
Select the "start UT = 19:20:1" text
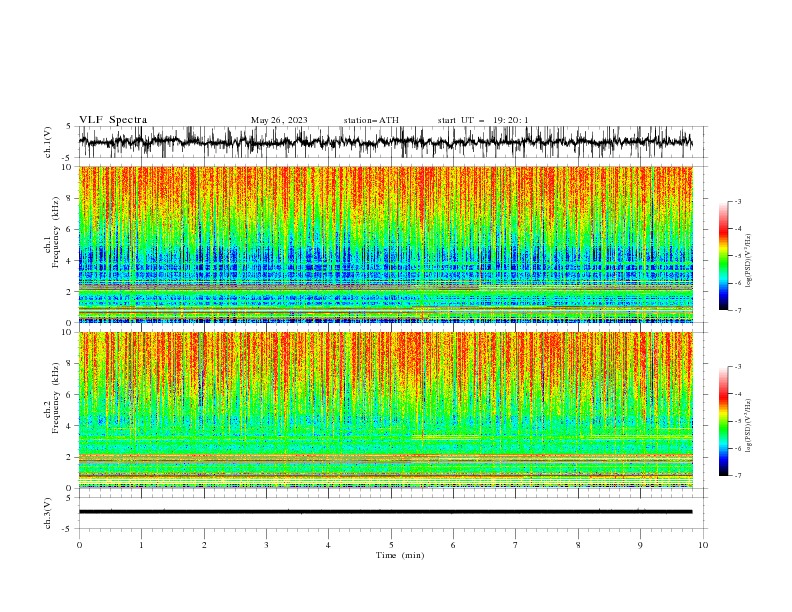(x=483, y=120)
